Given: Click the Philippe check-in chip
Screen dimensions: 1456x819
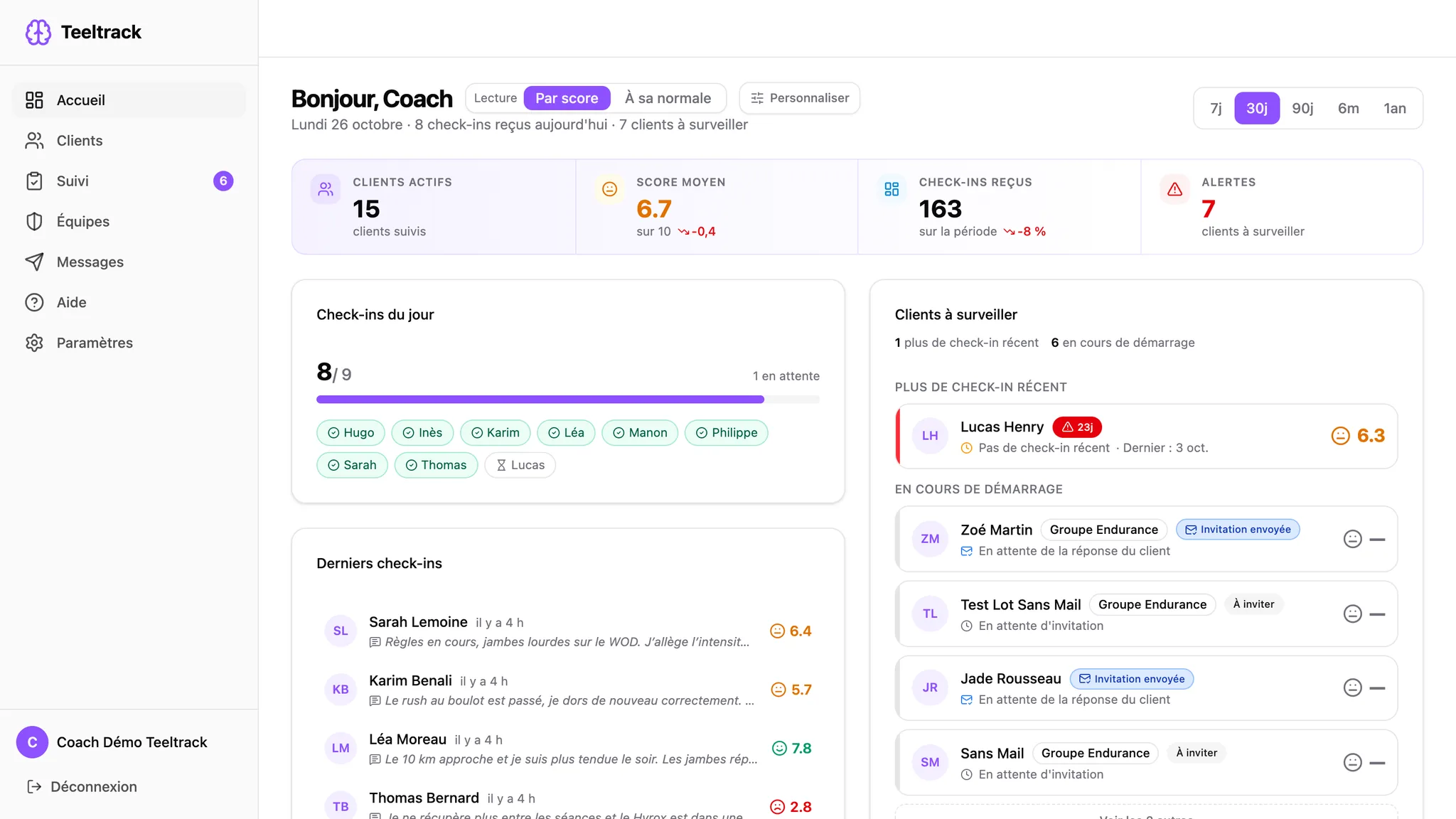Looking at the screenshot, I should 727,433.
